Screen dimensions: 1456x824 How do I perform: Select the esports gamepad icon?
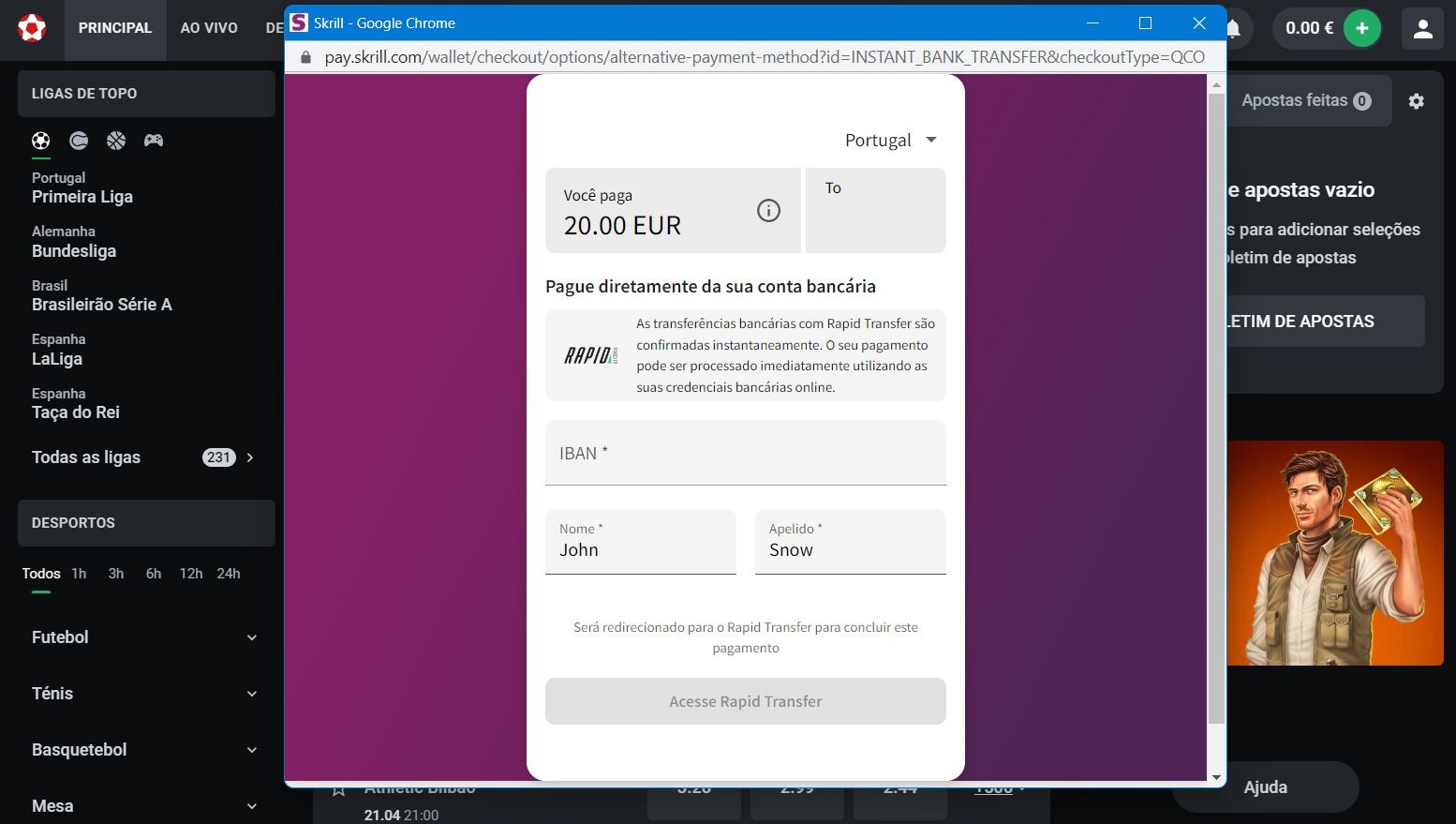154,141
